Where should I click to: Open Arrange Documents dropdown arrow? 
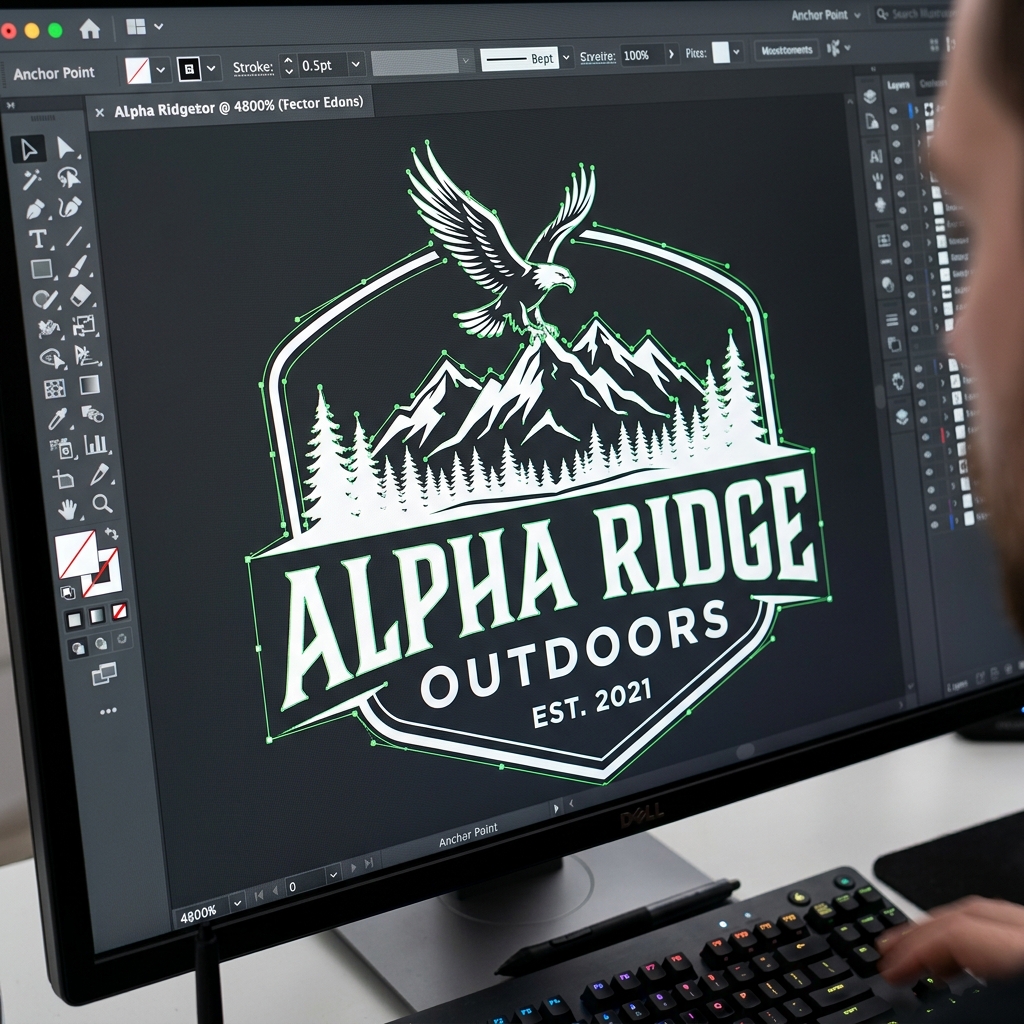159,27
